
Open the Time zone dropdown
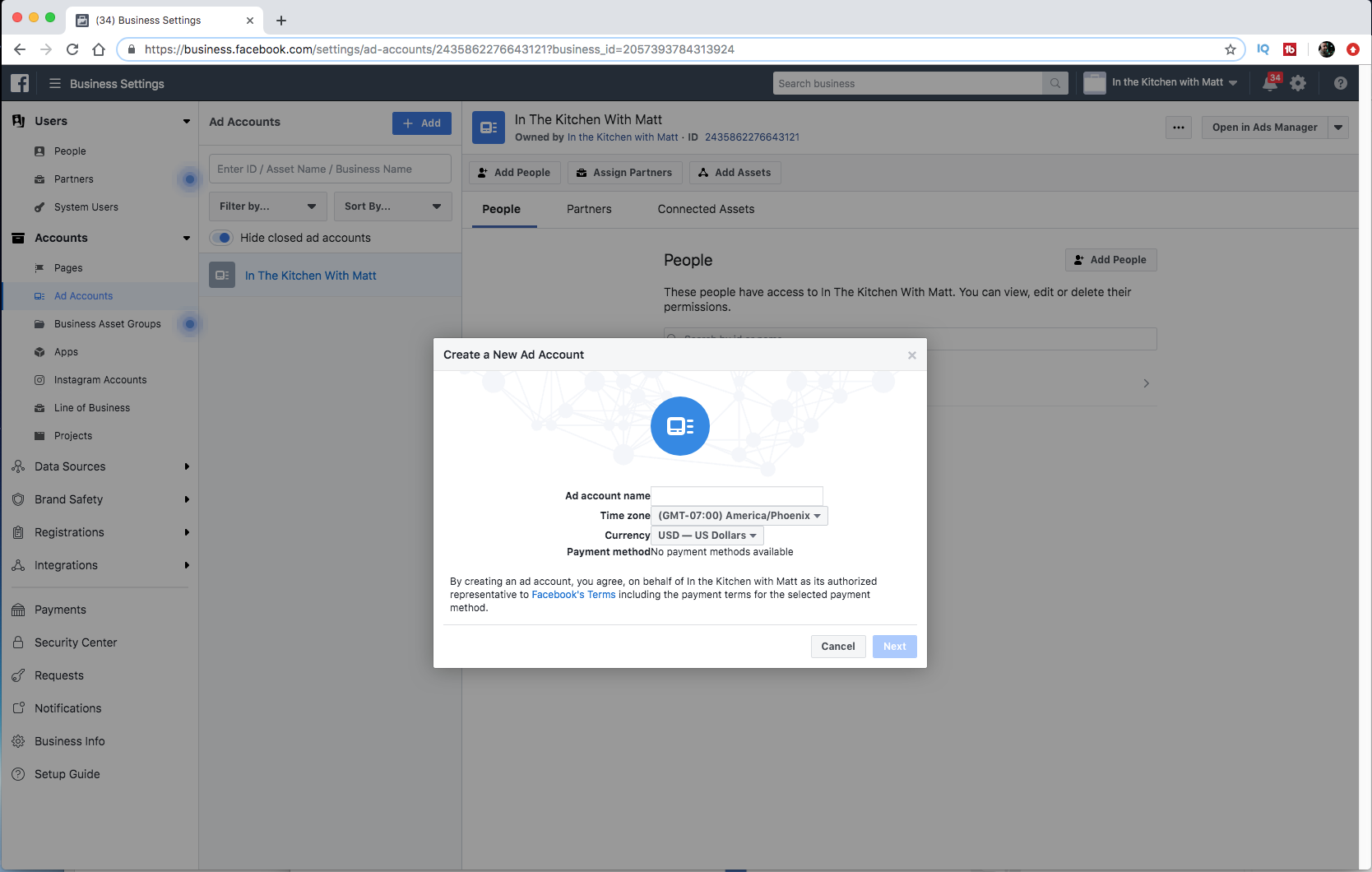click(x=739, y=516)
